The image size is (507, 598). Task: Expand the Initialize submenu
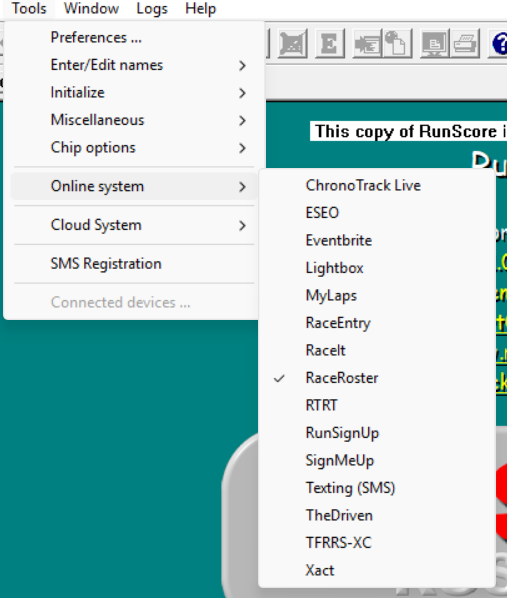[x=134, y=93]
